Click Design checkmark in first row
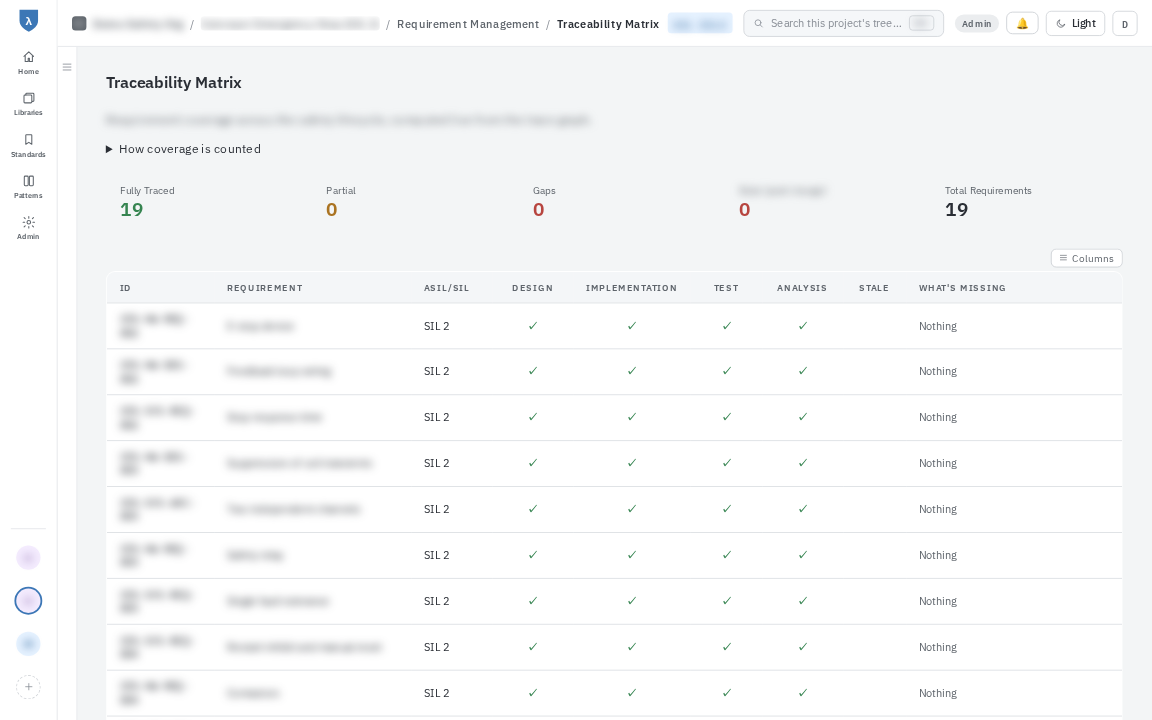The image size is (1152, 720). click(x=533, y=325)
